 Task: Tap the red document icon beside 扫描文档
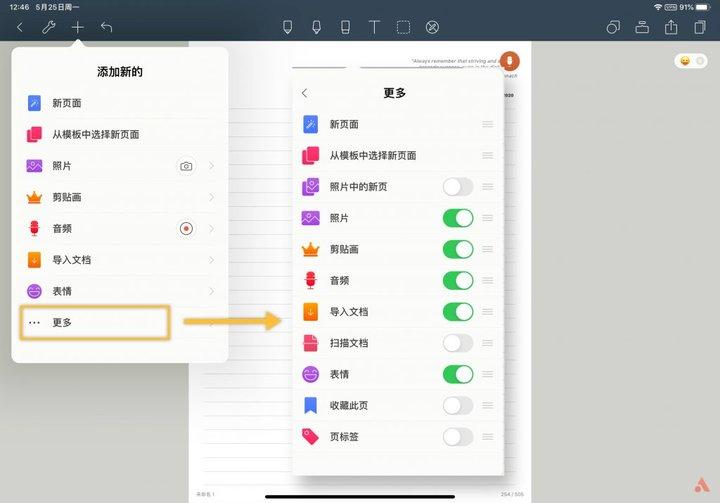[x=310, y=343]
